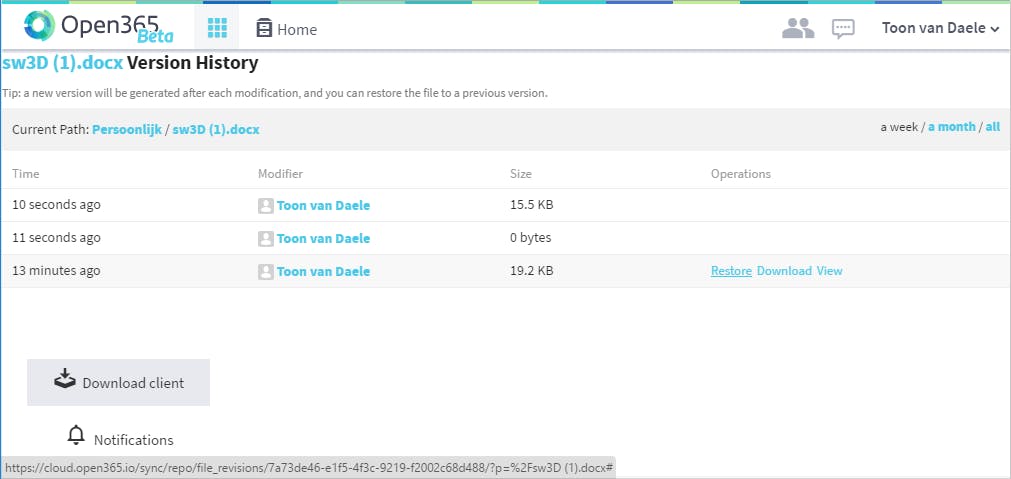Open the chat speech bubble icon
This screenshot has width=1011, height=479.
pos(843,29)
